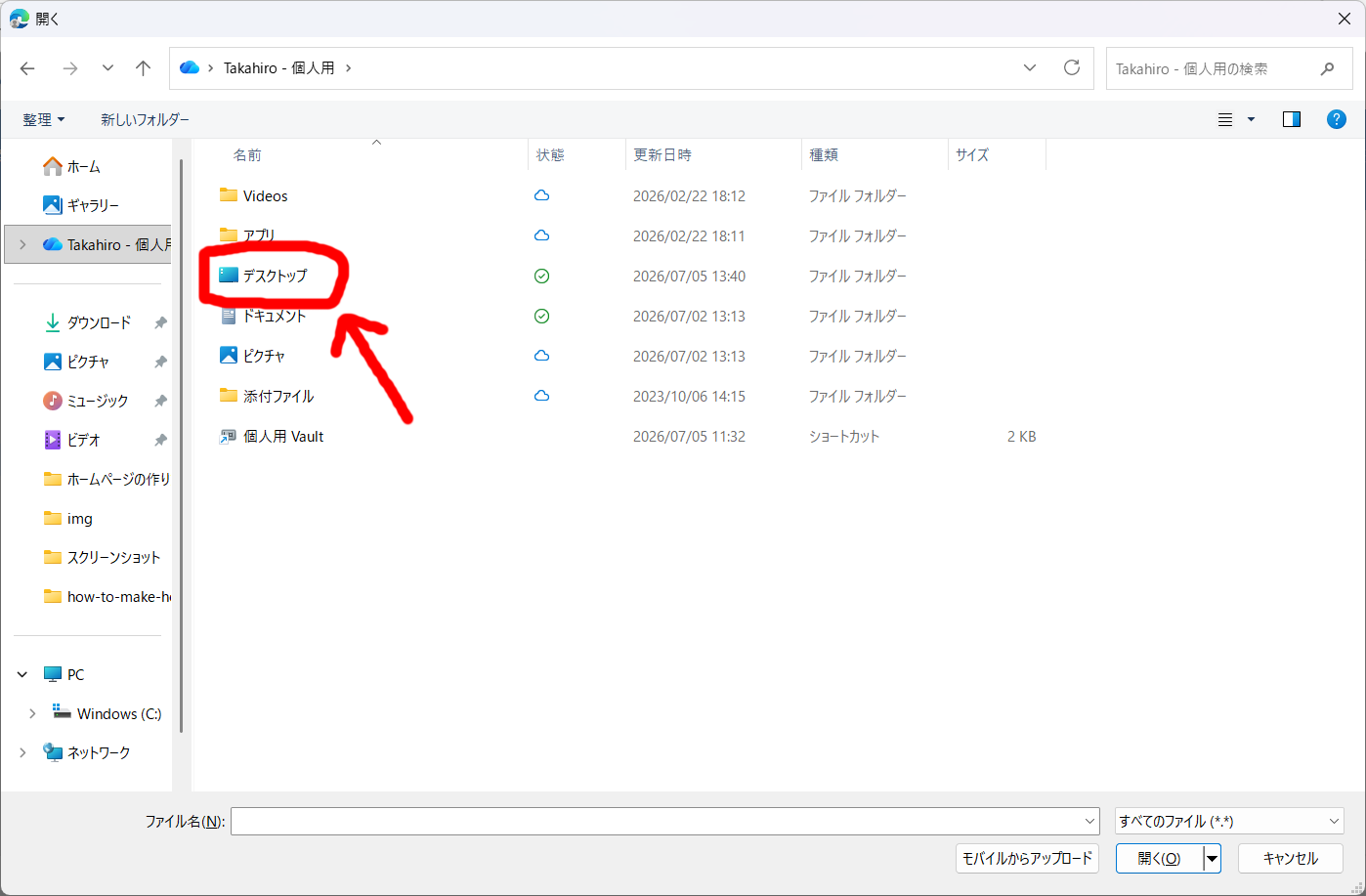Image resolution: width=1366 pixels, height=896 pixels.
Task: Focus the ファイル名 input field
Action: [x=664, y=821]
